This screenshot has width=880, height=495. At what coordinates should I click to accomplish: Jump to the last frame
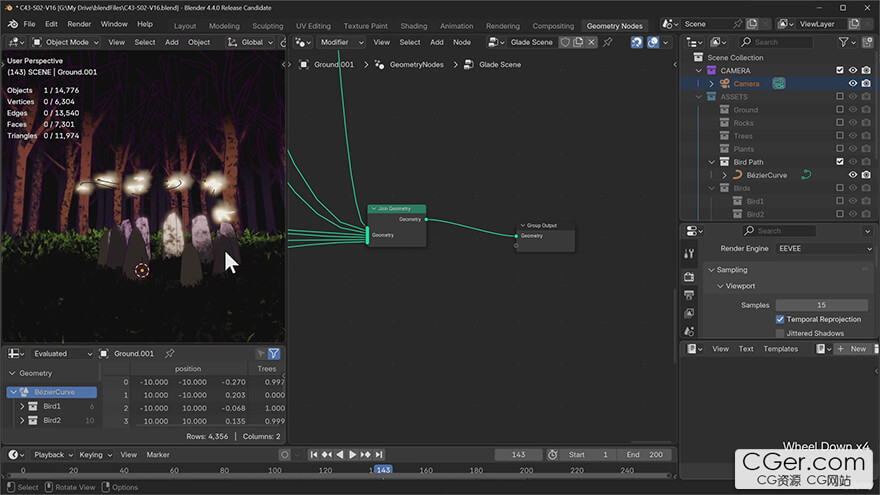pyautogui.click(x=379, y=455)
